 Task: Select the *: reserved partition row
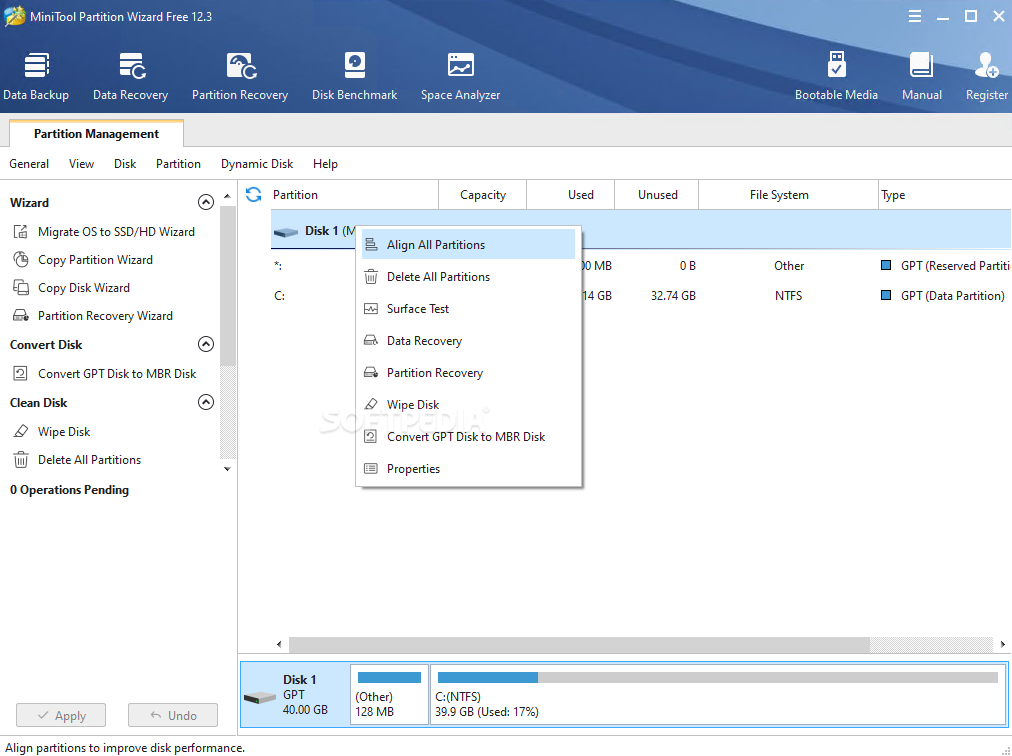point(640,265)
